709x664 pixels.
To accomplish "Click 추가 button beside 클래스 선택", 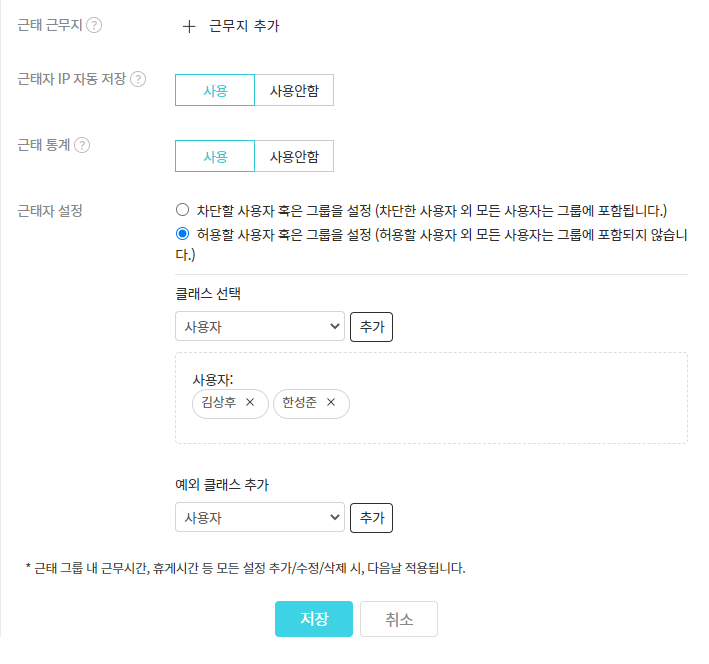I will coord(371,327).
